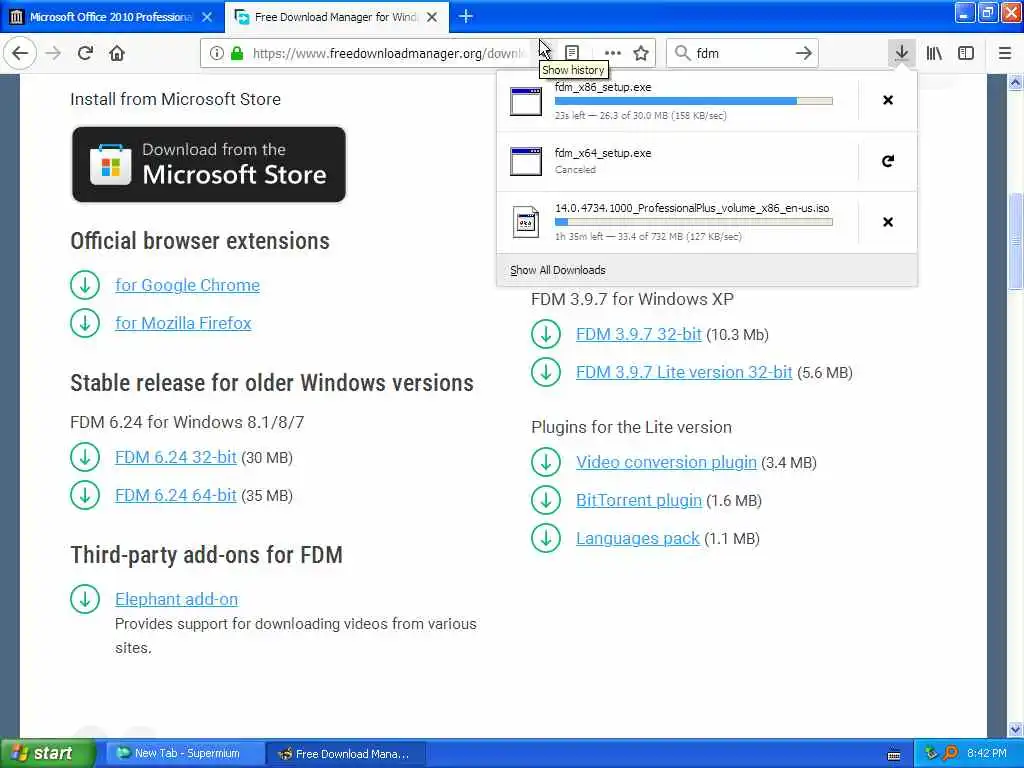
Task: Open the browser home page
Action: point(117,53)
